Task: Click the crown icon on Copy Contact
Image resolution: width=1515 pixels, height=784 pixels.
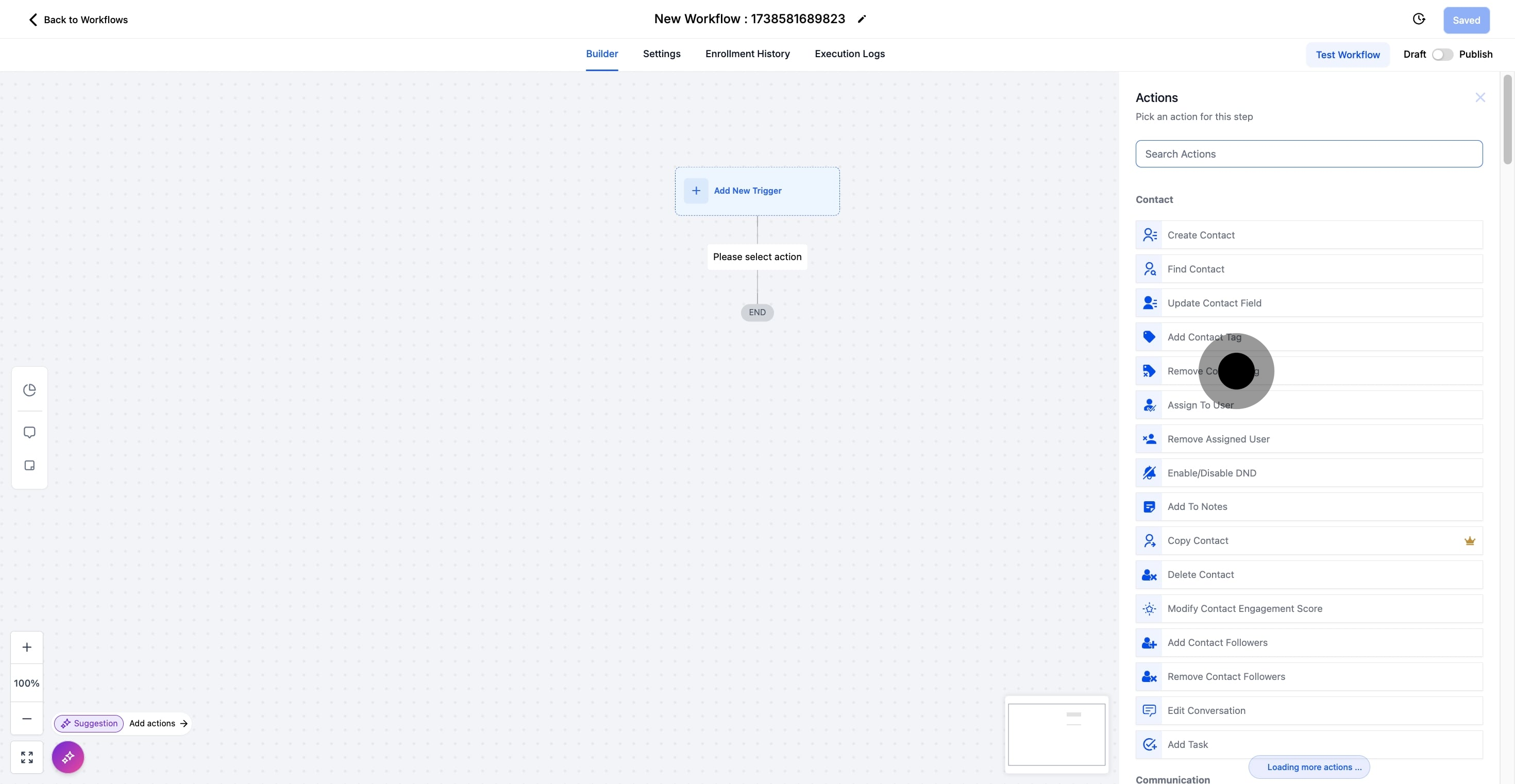Action: click(x=1470, y=541)
